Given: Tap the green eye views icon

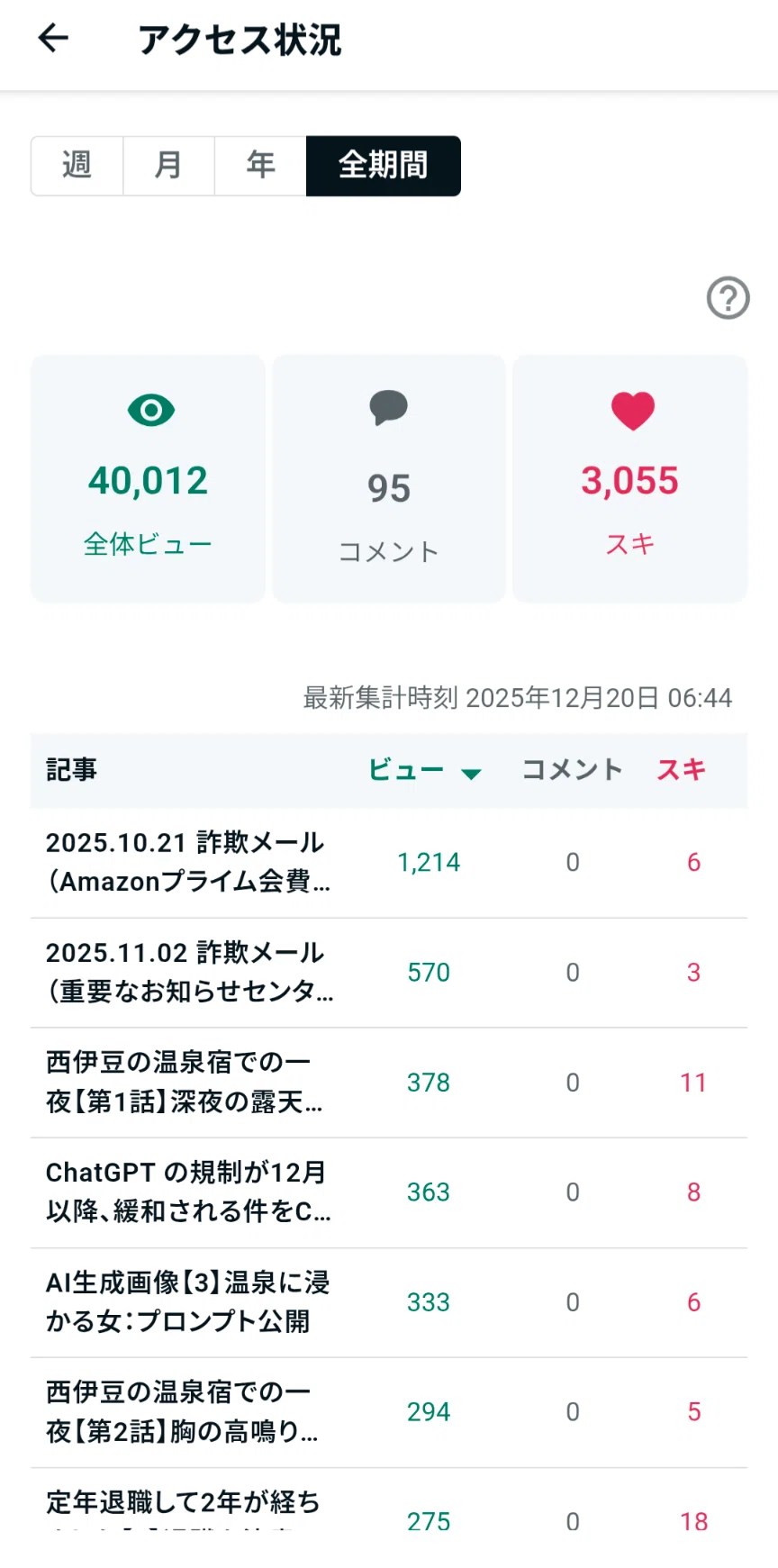Looking at the screenshot, I should 150,411.
